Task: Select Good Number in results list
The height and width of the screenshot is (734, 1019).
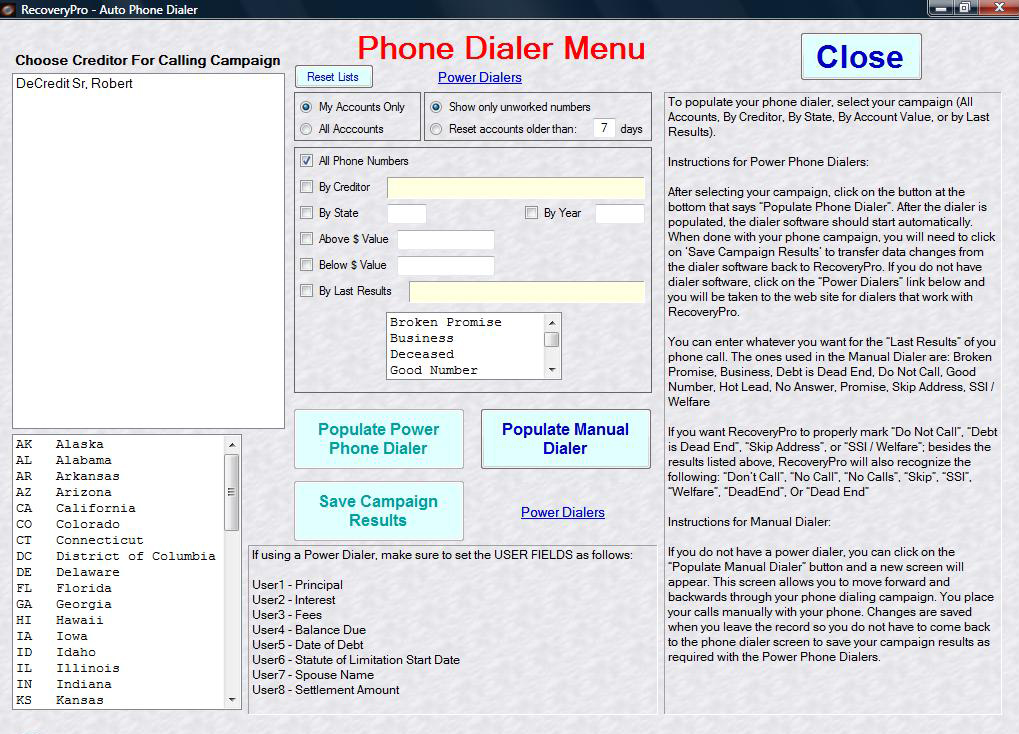Action: 465,370
